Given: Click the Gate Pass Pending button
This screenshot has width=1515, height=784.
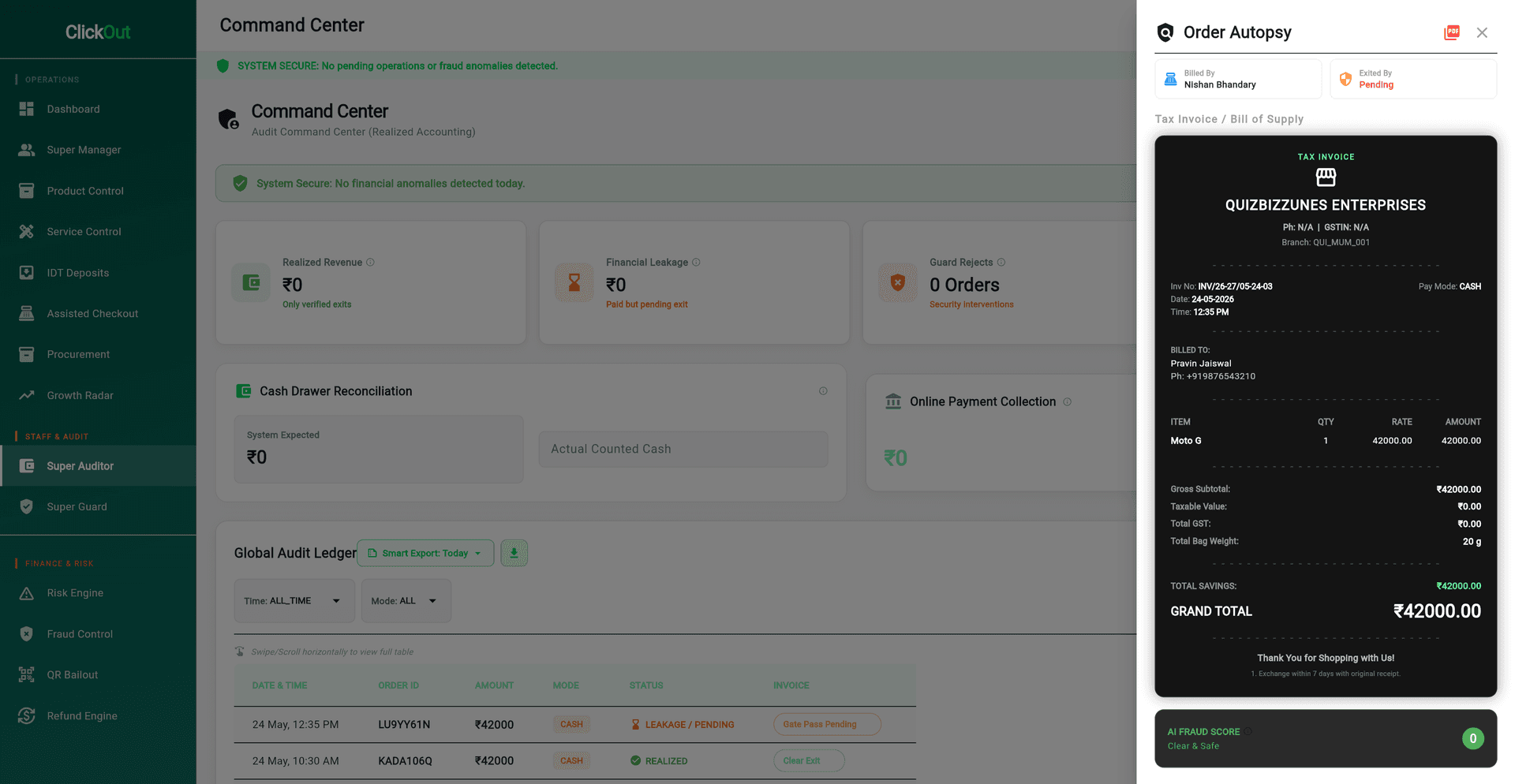Looking at the screenshot, I should click(x=827, y=724).
